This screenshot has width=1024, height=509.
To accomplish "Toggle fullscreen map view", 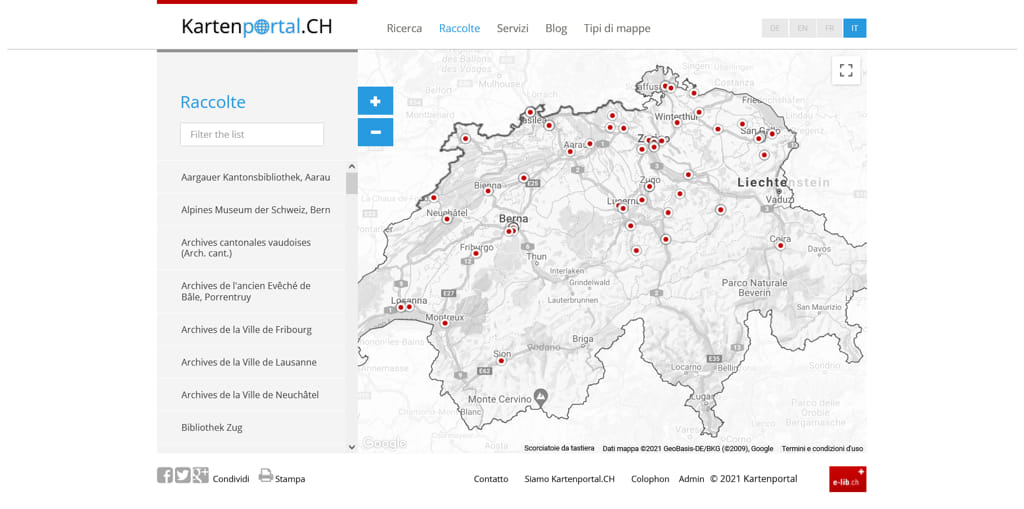I will 846,71.
